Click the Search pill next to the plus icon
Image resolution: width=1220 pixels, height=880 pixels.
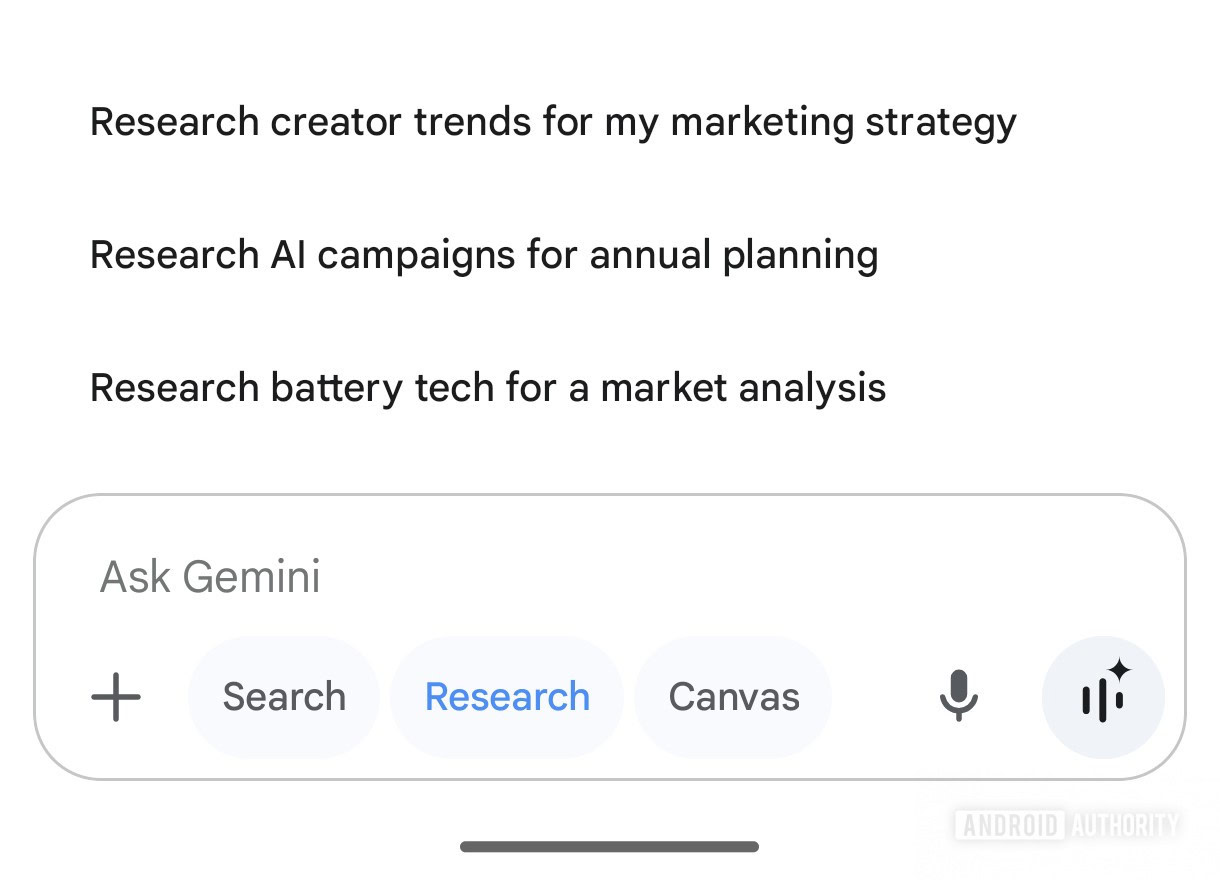[x=284, y=697]
